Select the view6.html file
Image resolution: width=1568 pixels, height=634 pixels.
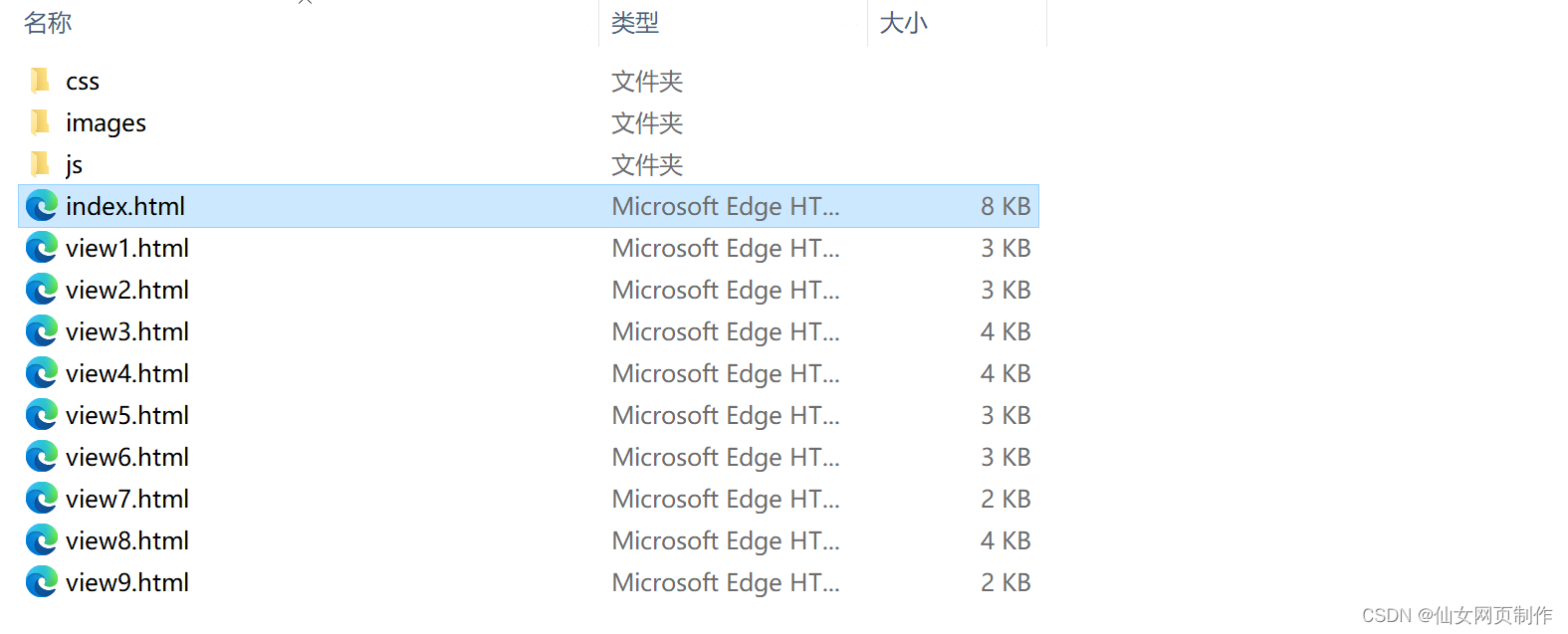pyautogui.click(x=126, y=457)
